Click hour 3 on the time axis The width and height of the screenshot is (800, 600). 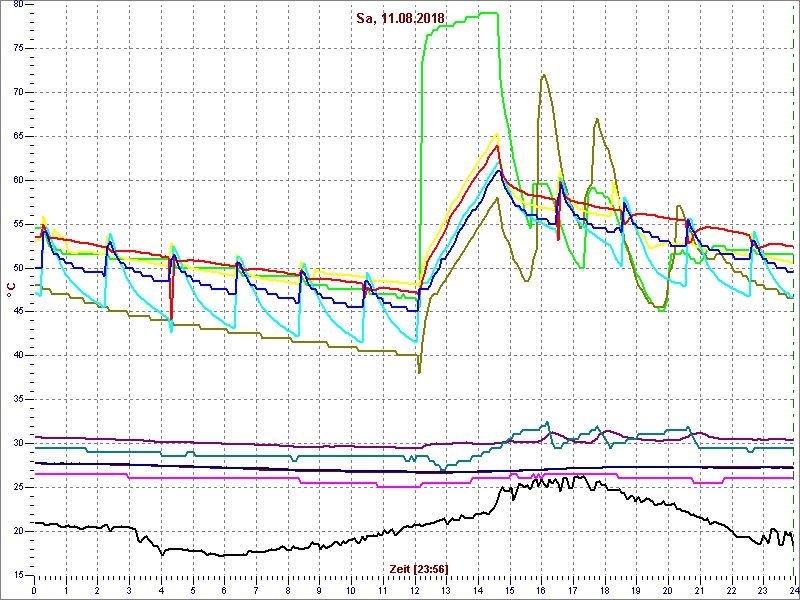[x=129, y=589]
